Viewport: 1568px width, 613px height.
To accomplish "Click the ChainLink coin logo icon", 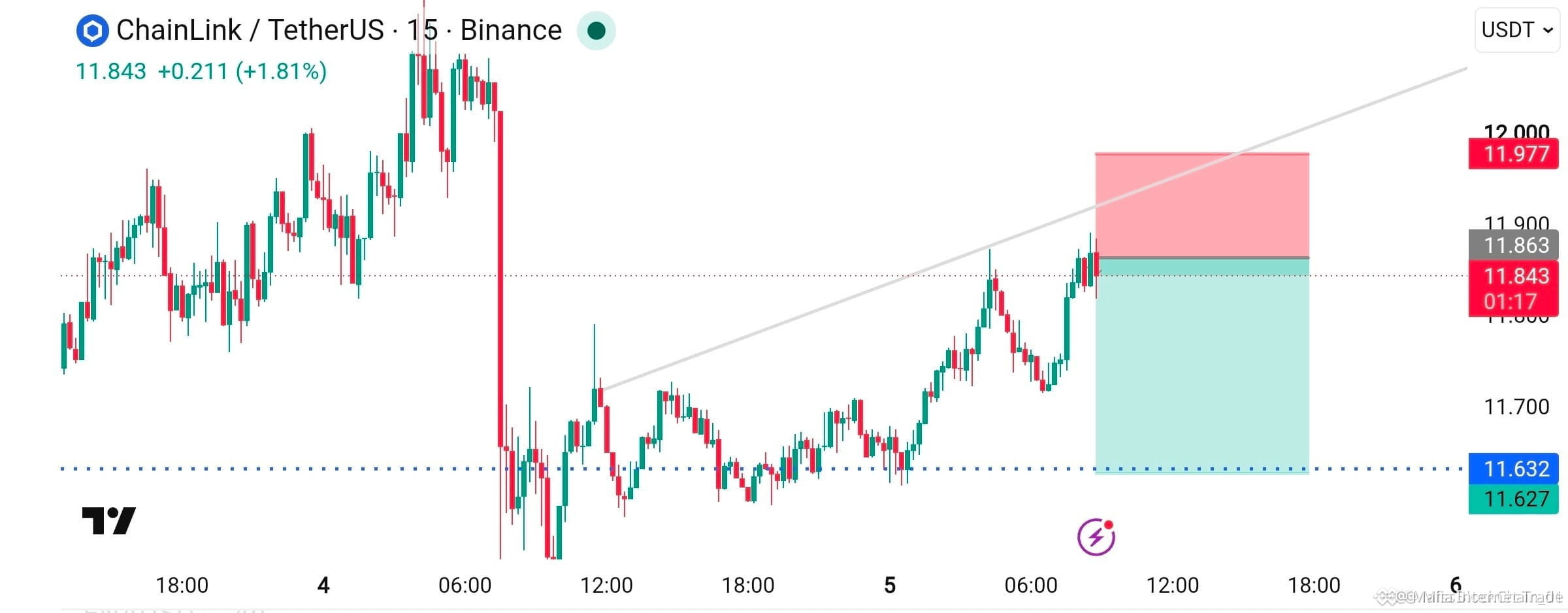I will (92, 31).
